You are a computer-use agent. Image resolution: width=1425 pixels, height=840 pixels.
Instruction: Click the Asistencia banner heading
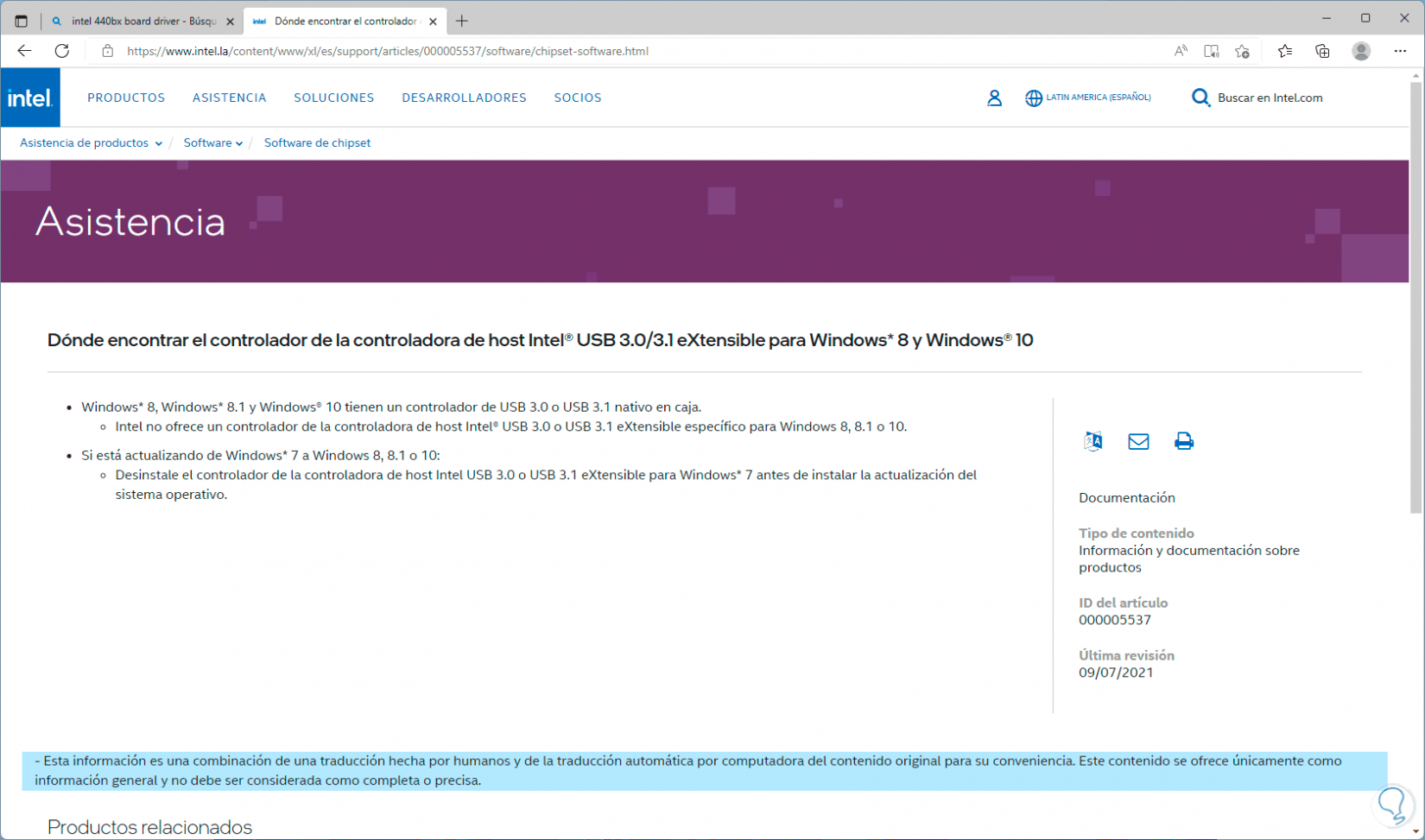pos(130,222)
